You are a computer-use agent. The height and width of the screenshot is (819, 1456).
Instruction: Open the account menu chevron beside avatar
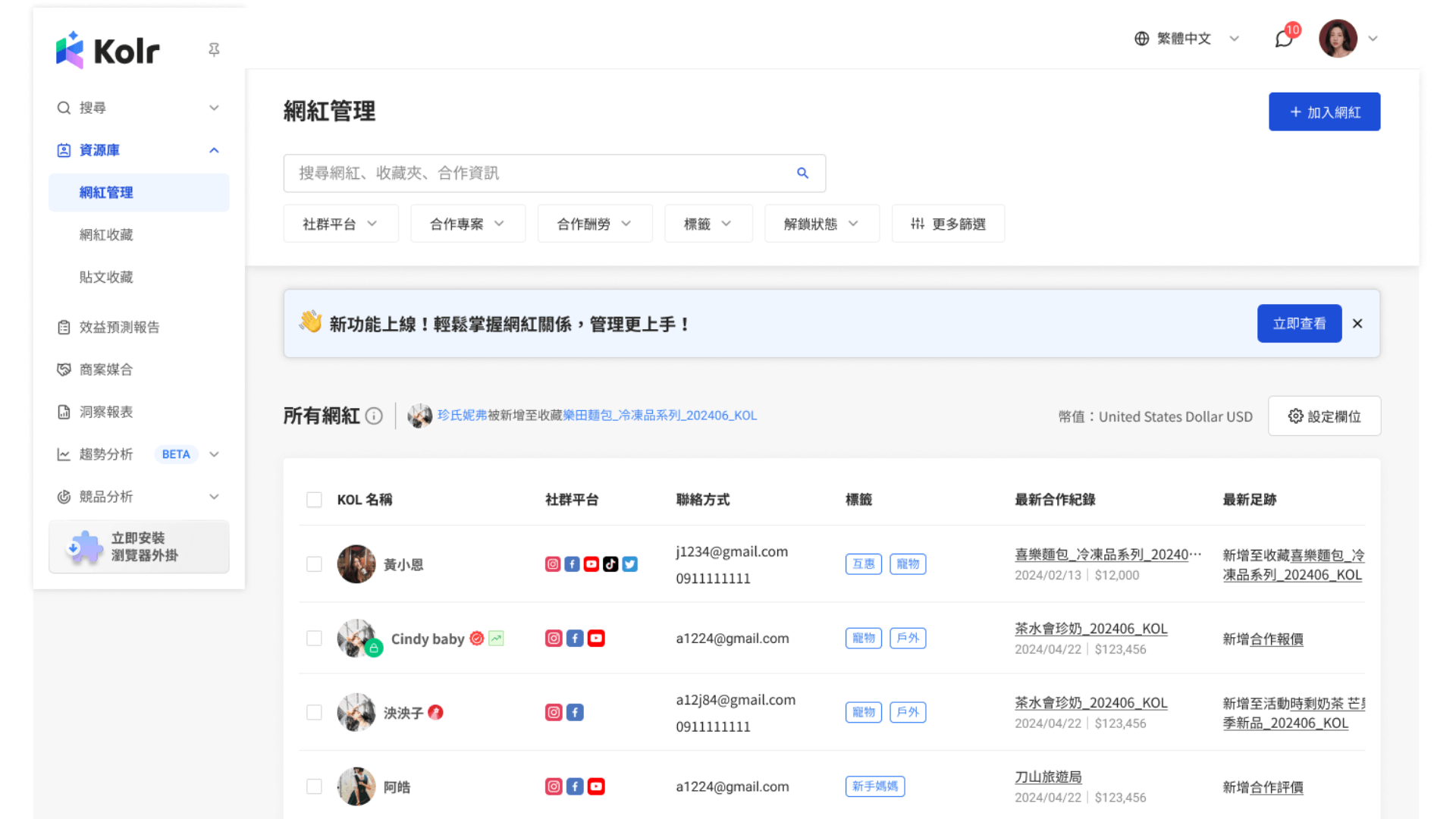click(x=1373, y=38)
